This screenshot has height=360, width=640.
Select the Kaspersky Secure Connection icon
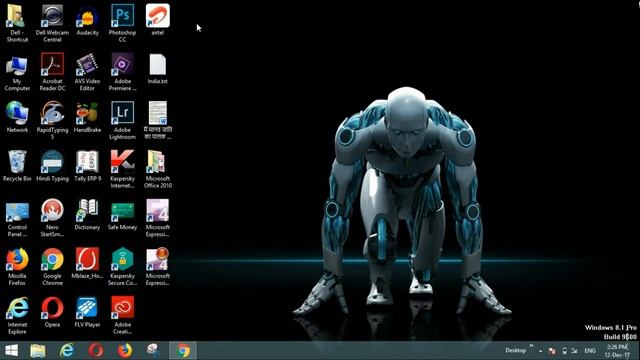click(x=122, y=260)
